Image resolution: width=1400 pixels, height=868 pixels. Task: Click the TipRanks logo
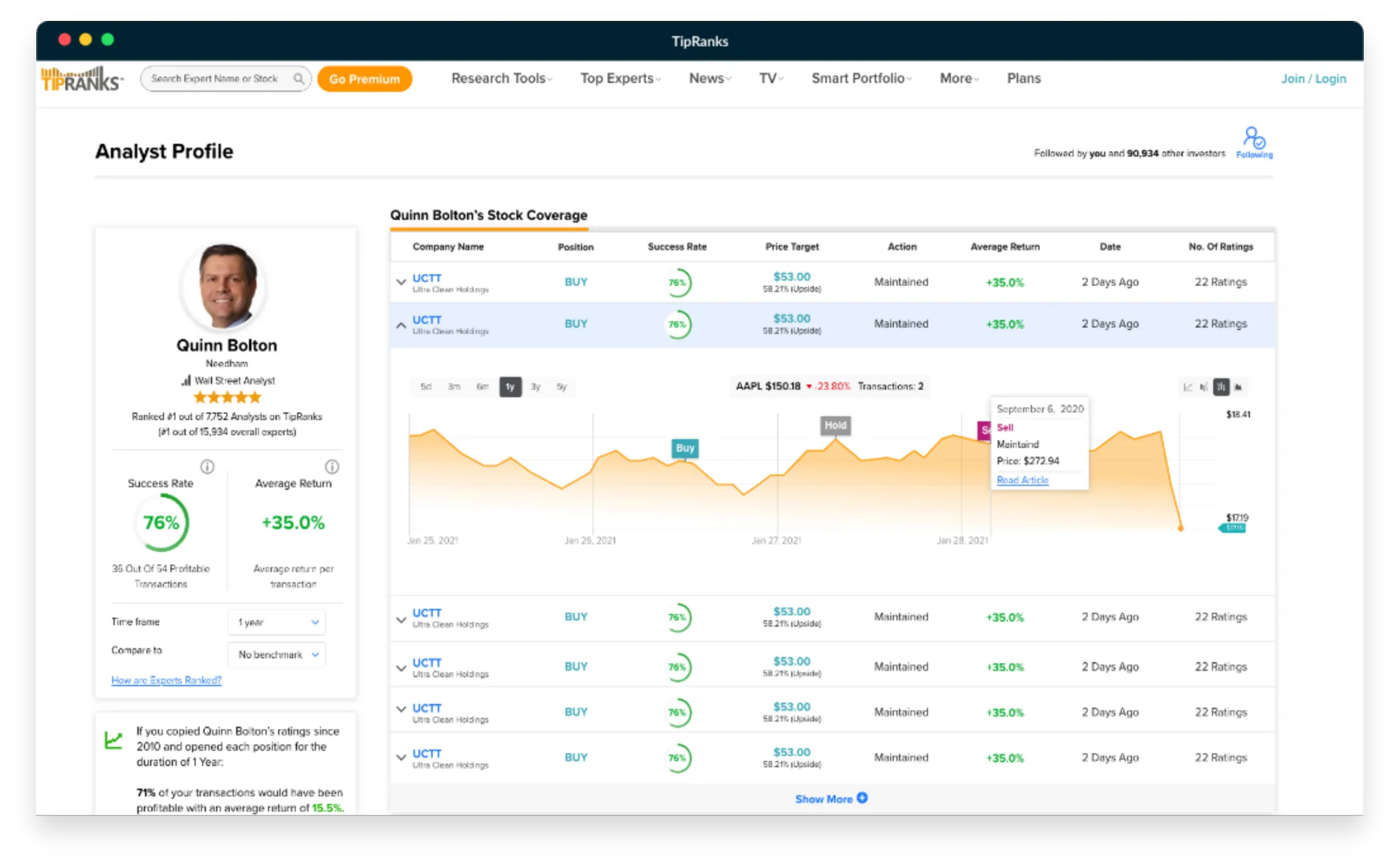[82, 79]
